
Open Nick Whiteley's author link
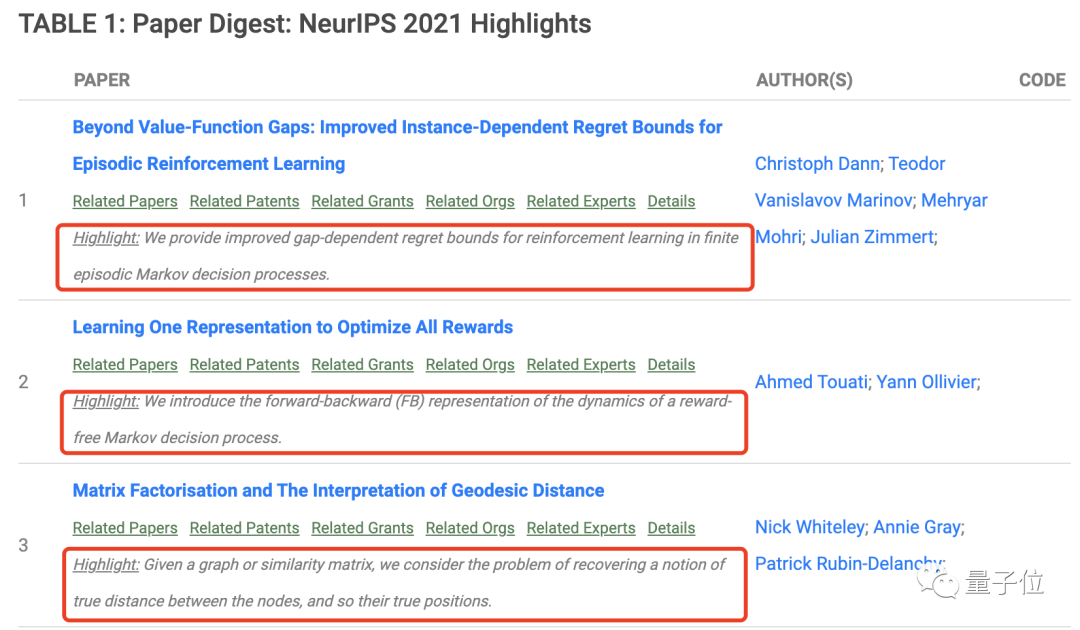click(809, 527)
